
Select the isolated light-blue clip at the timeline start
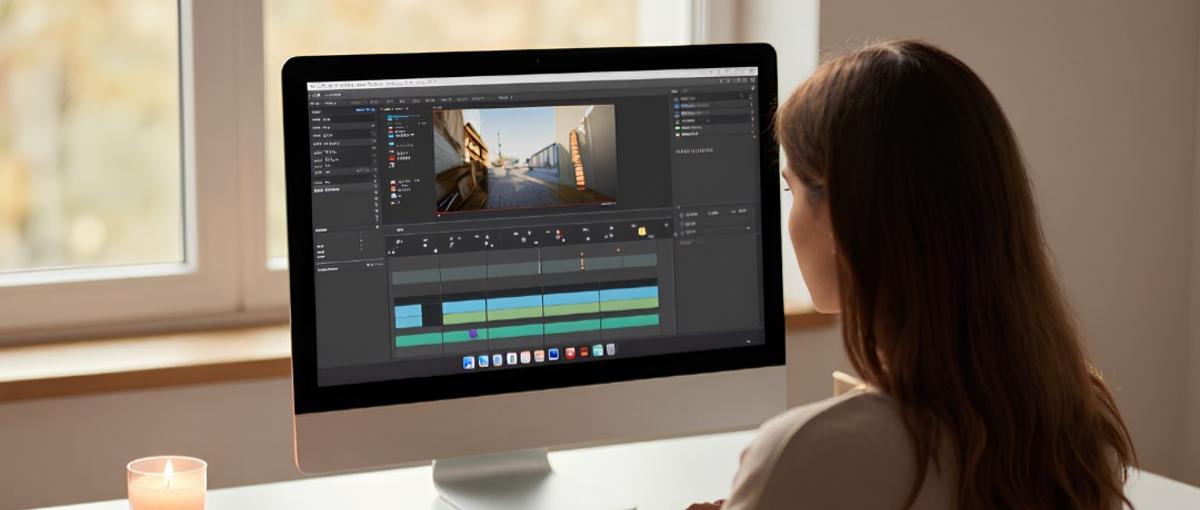coord(408,316)
